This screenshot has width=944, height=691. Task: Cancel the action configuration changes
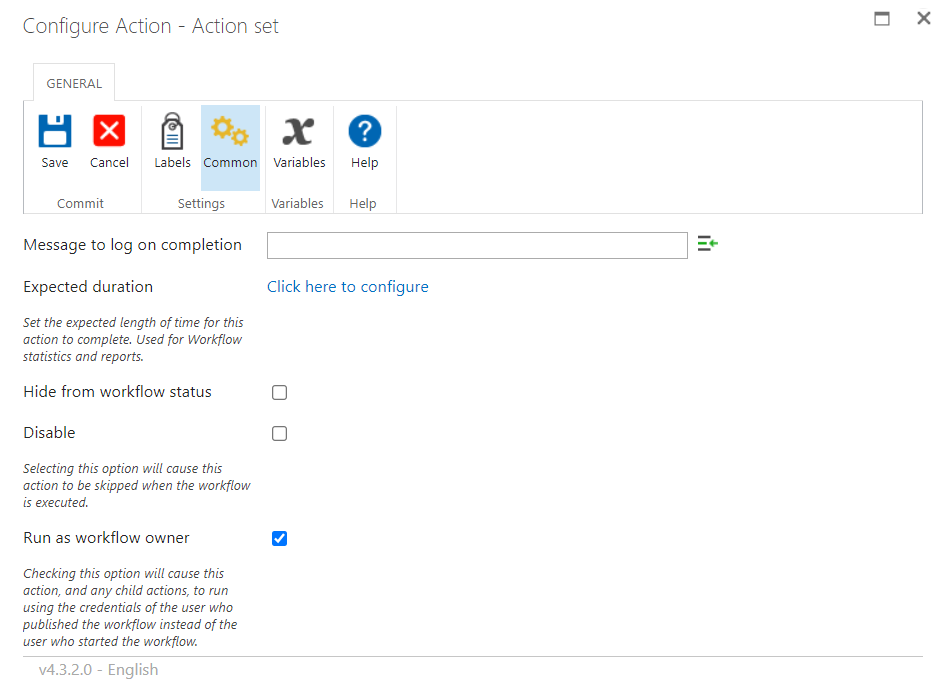109,142
